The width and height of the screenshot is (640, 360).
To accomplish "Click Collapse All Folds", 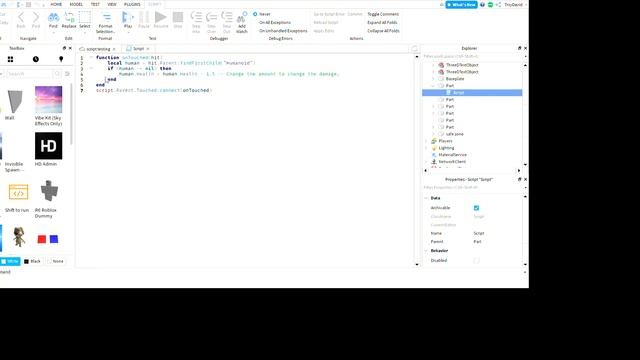I will pyautogui.click(x=383, y=31).
